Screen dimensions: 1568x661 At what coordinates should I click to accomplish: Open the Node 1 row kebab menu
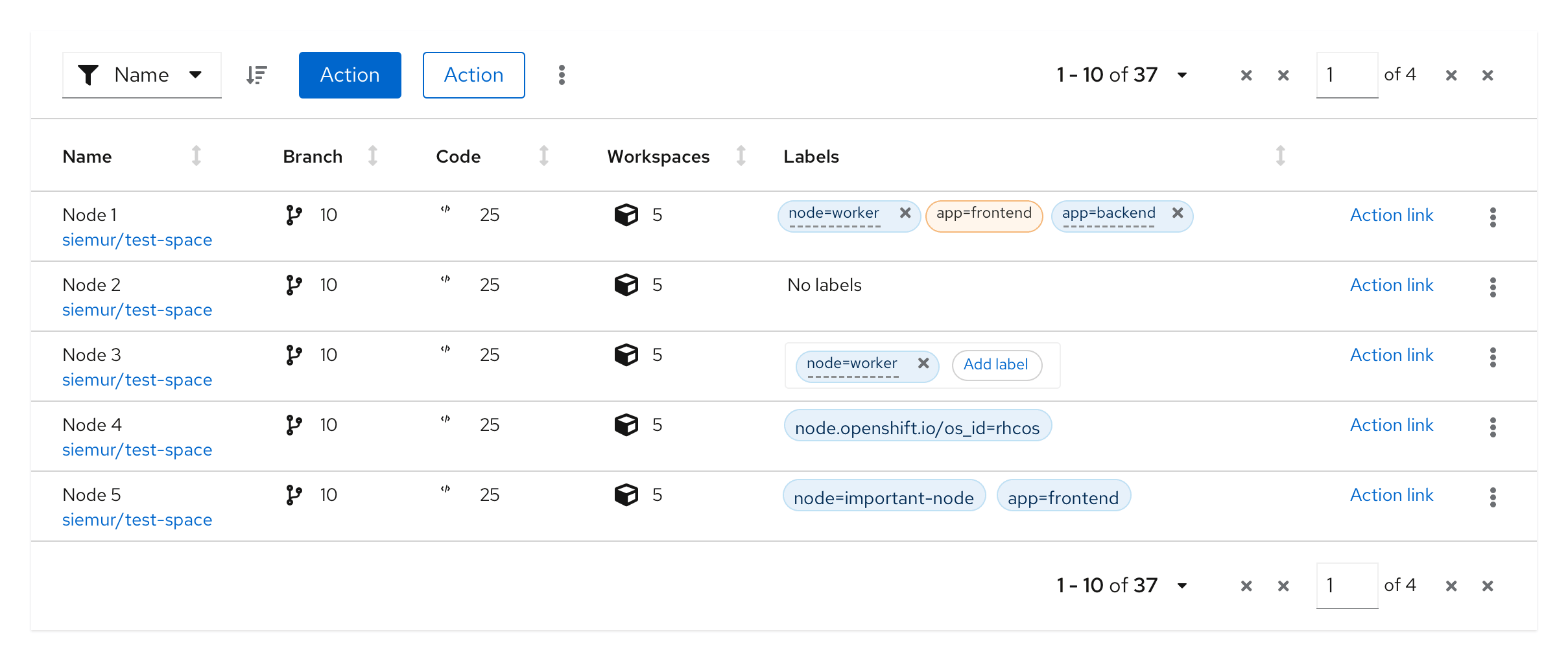1493,217
